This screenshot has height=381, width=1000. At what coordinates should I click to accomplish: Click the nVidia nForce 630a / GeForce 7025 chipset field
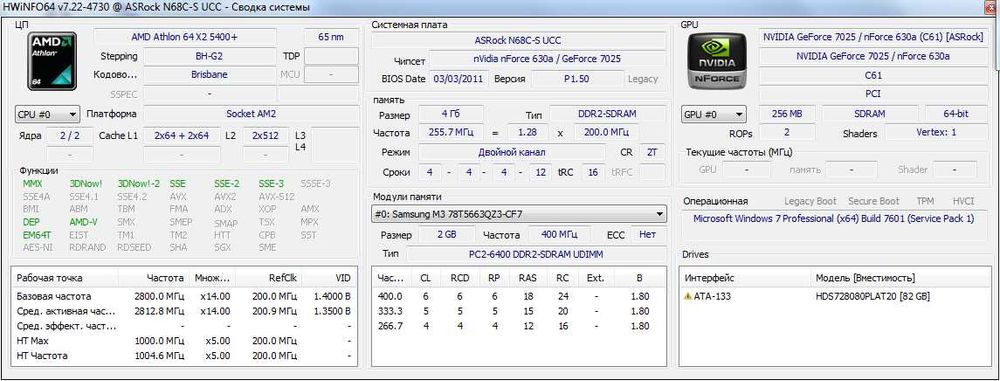pyautogui.click(x=547, y=59)
